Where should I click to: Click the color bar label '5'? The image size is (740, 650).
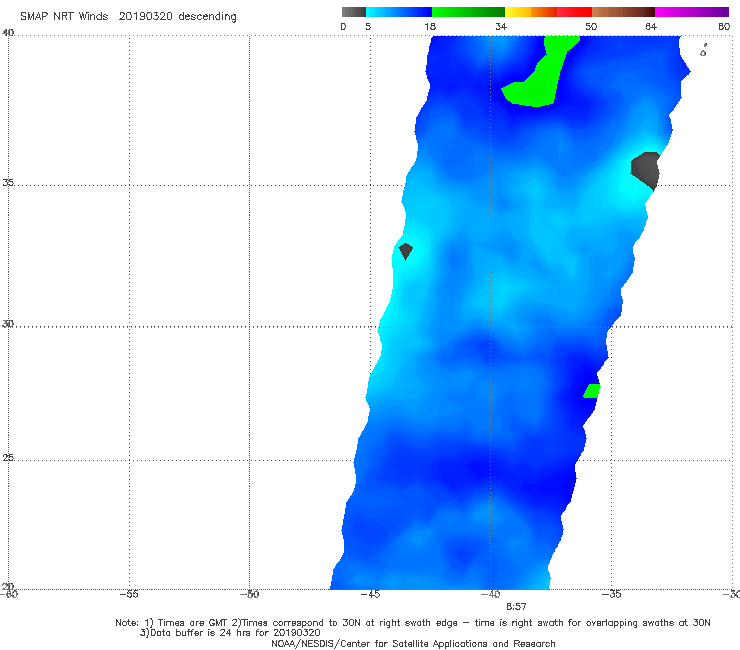(x=368, y=26)
